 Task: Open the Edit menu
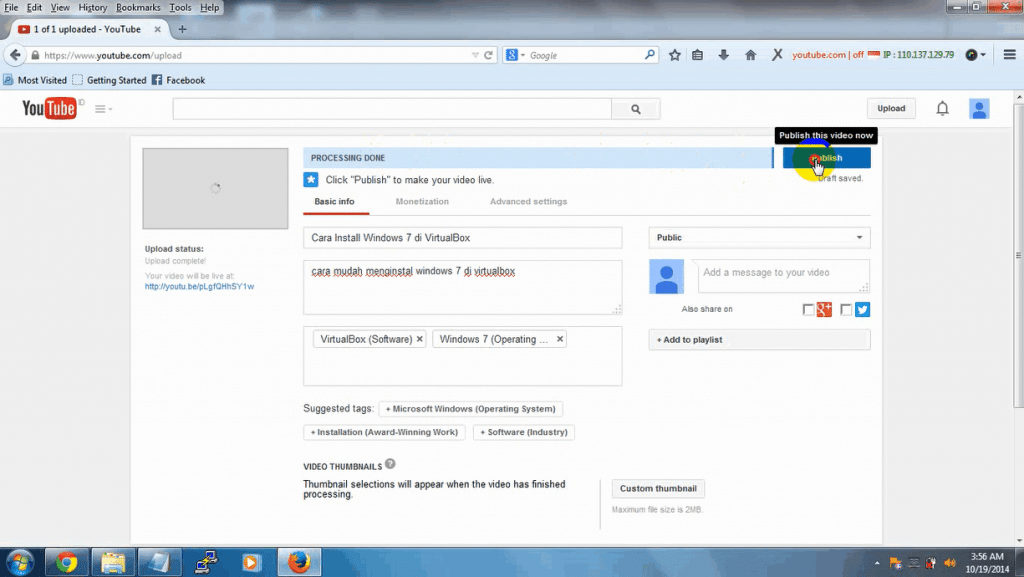(34, 8)
